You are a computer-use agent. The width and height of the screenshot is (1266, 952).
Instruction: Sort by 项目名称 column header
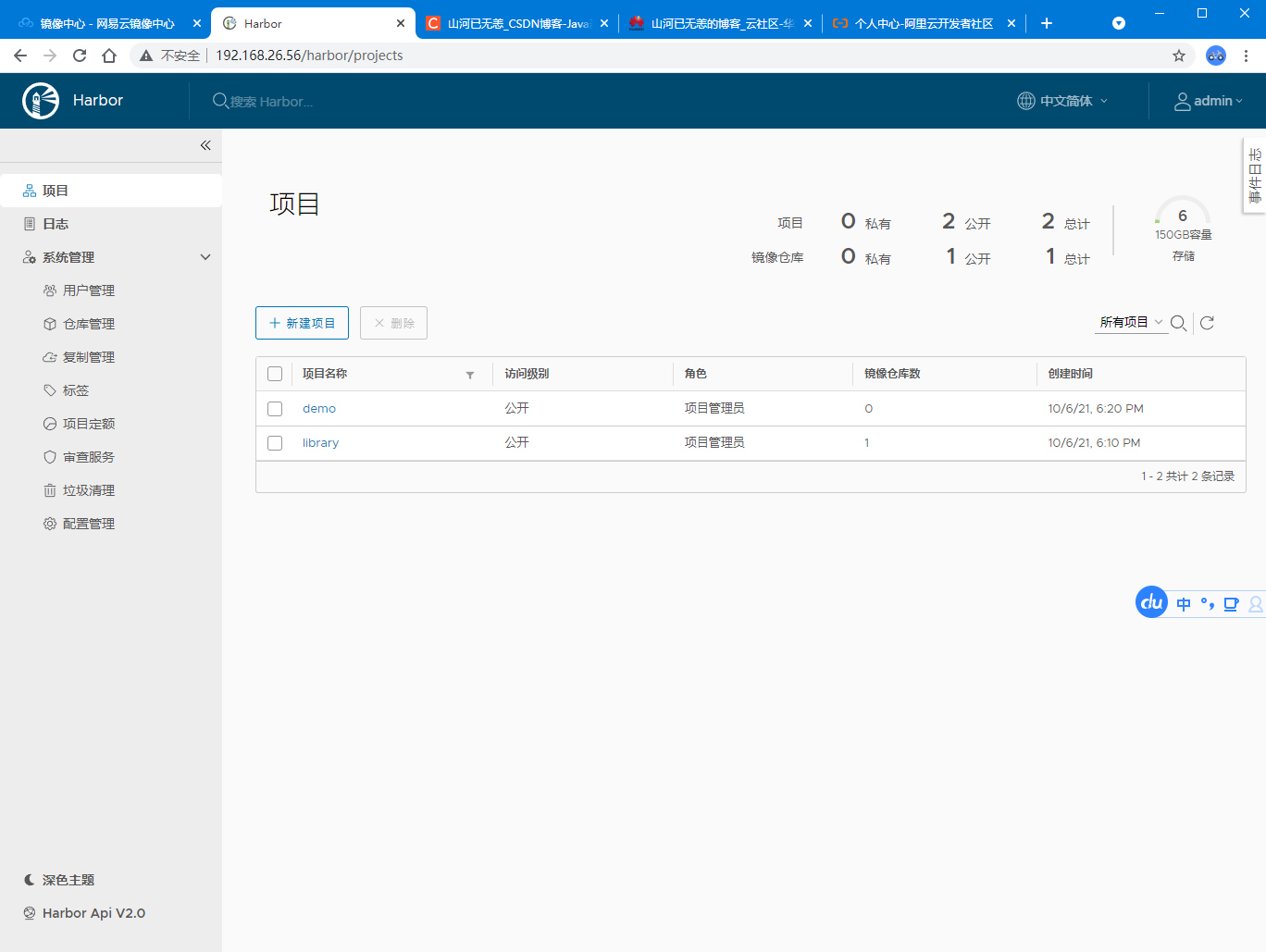pos(325,374)
